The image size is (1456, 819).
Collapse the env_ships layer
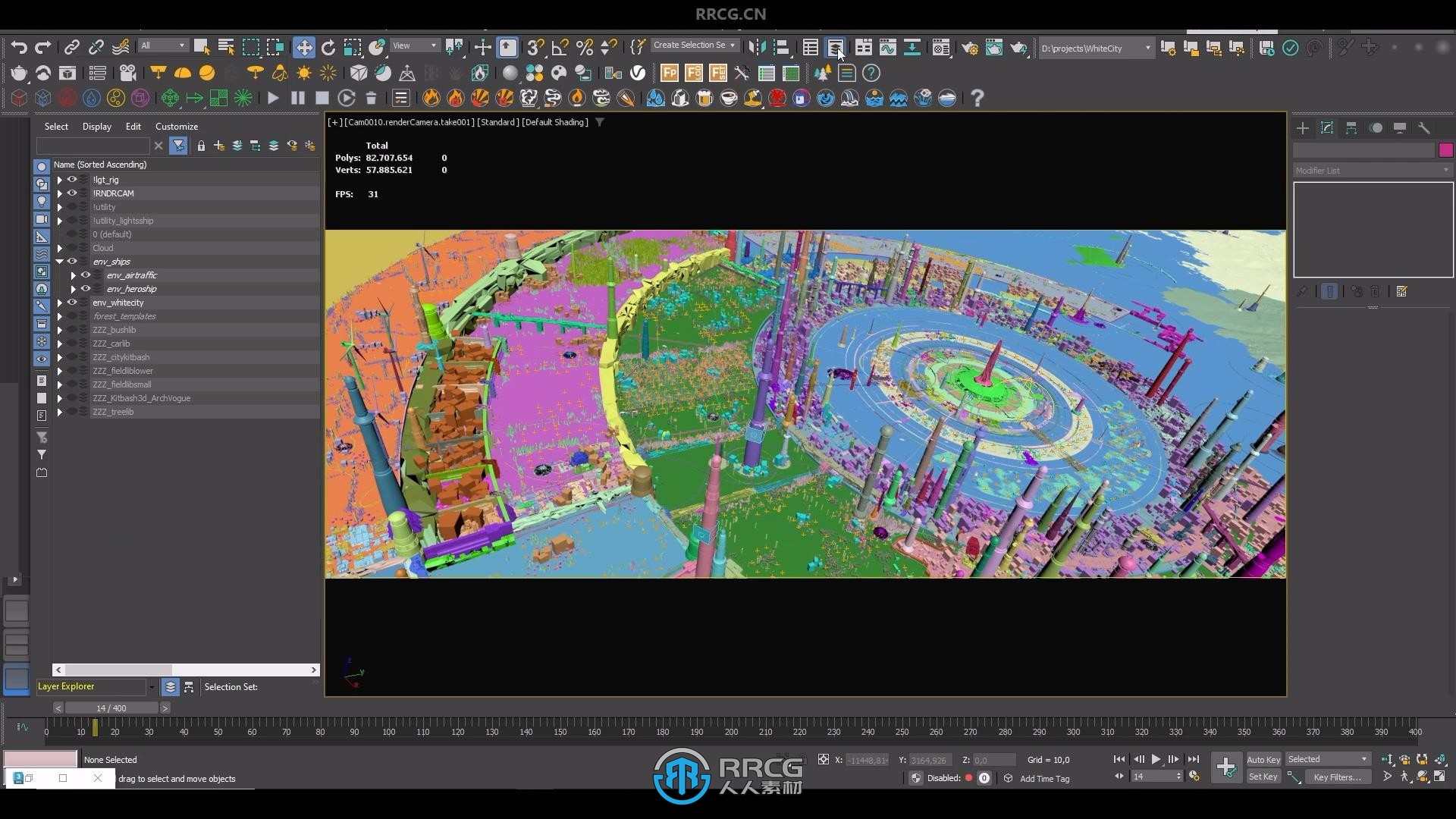[x=59, y=262]
